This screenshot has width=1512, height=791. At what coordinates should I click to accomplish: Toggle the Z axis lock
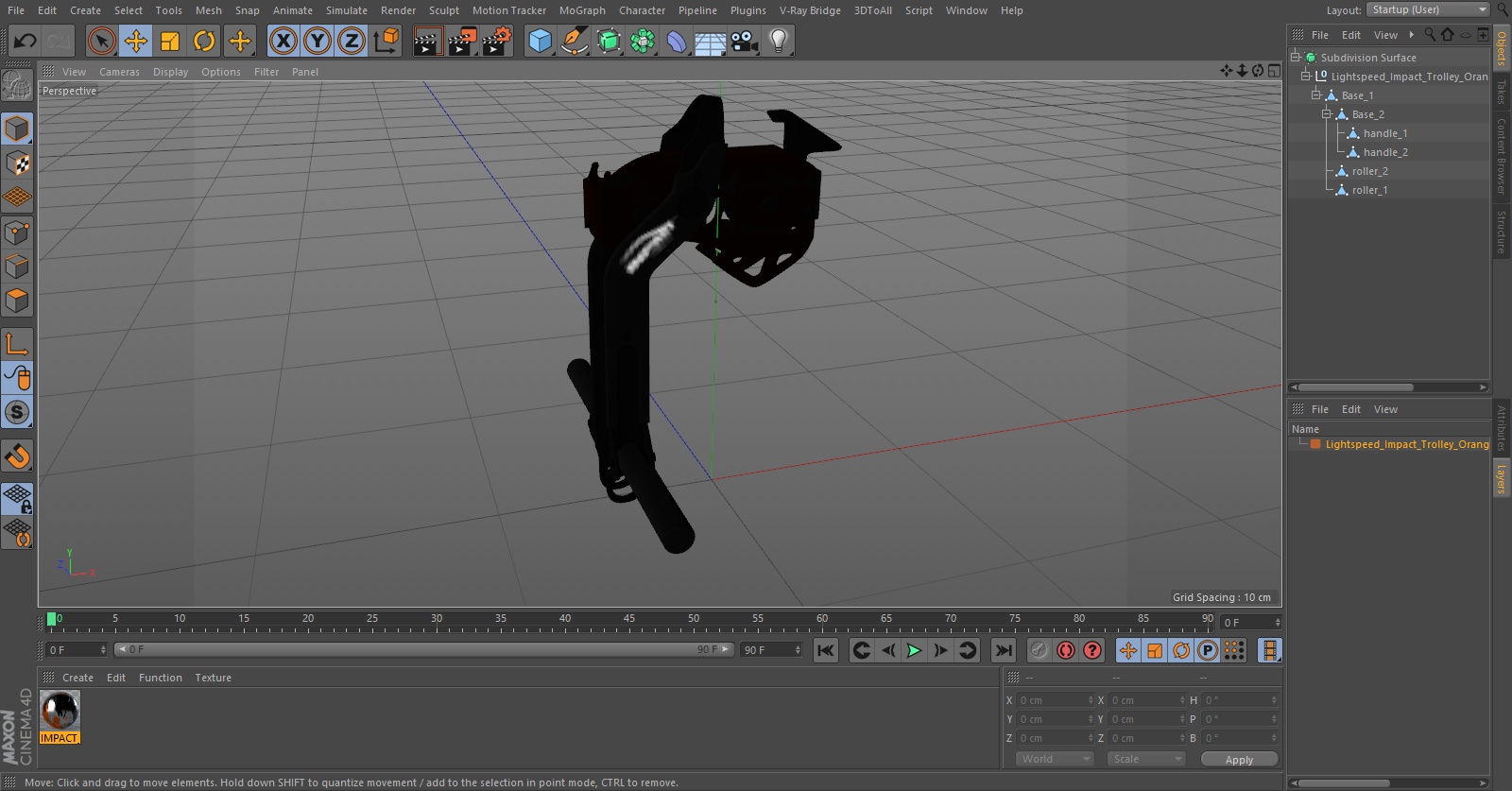click(x=352, y=41)
